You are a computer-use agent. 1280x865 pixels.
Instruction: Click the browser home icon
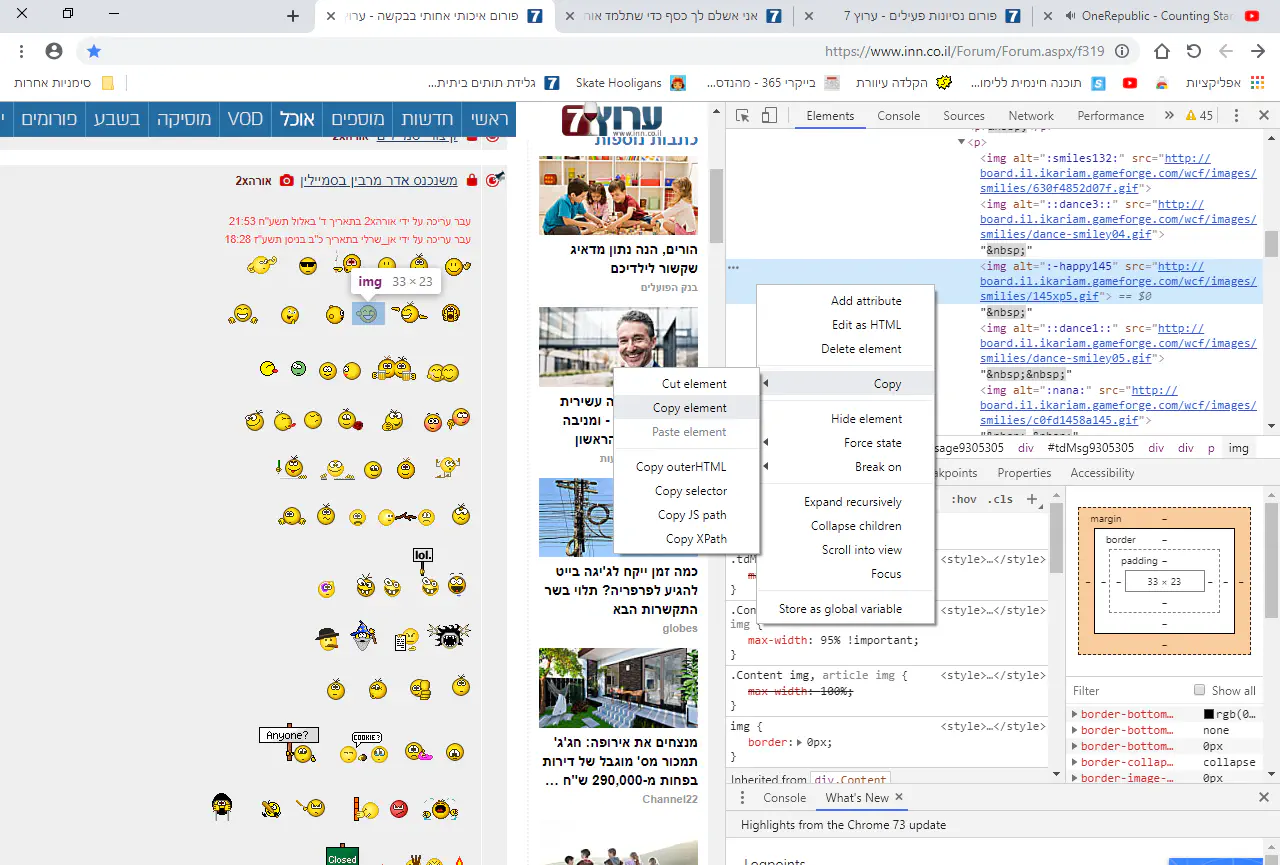pos(1161,51)
